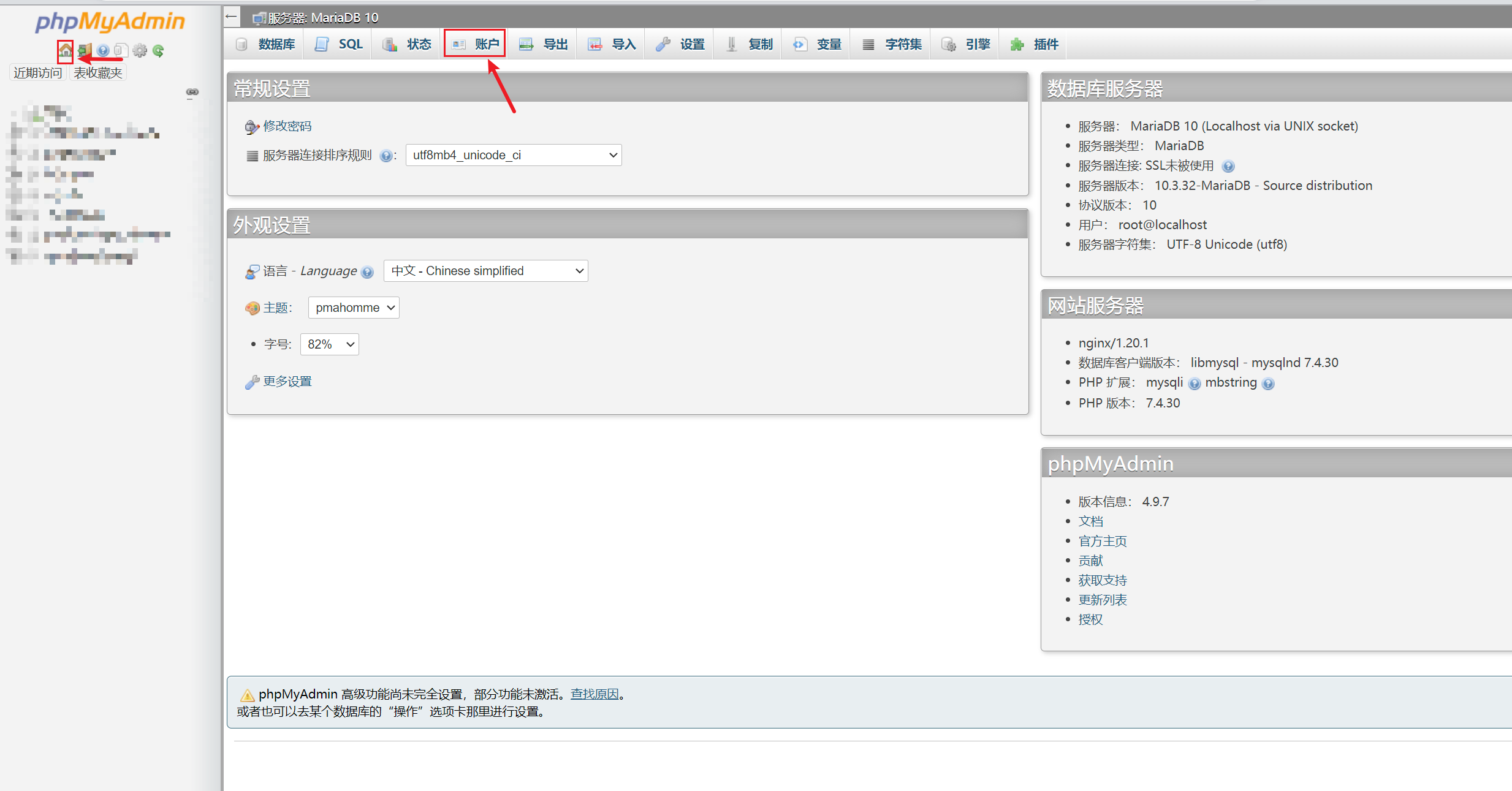Open the 账户 tab
Screen dimensions: 1512x791
[475, 44]
